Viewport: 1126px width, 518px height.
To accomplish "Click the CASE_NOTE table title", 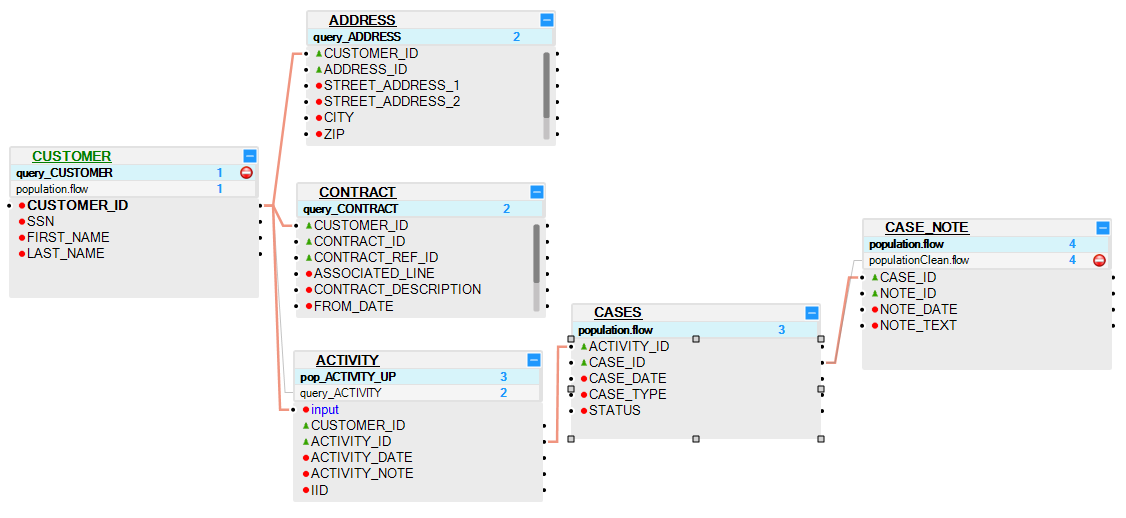I will (927, 228).
